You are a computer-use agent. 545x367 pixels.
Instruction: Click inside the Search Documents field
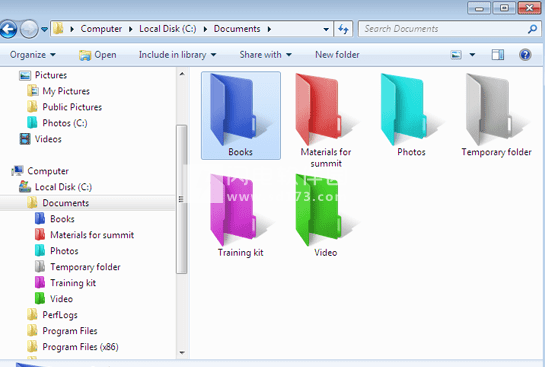pyautogui.click(x=449, y=29)
